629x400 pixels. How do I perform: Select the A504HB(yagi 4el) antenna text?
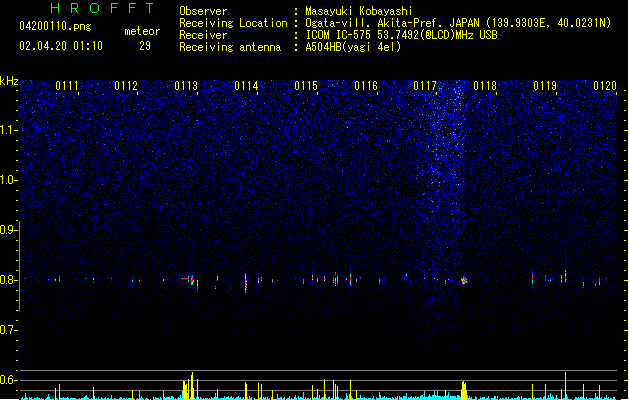353,47
